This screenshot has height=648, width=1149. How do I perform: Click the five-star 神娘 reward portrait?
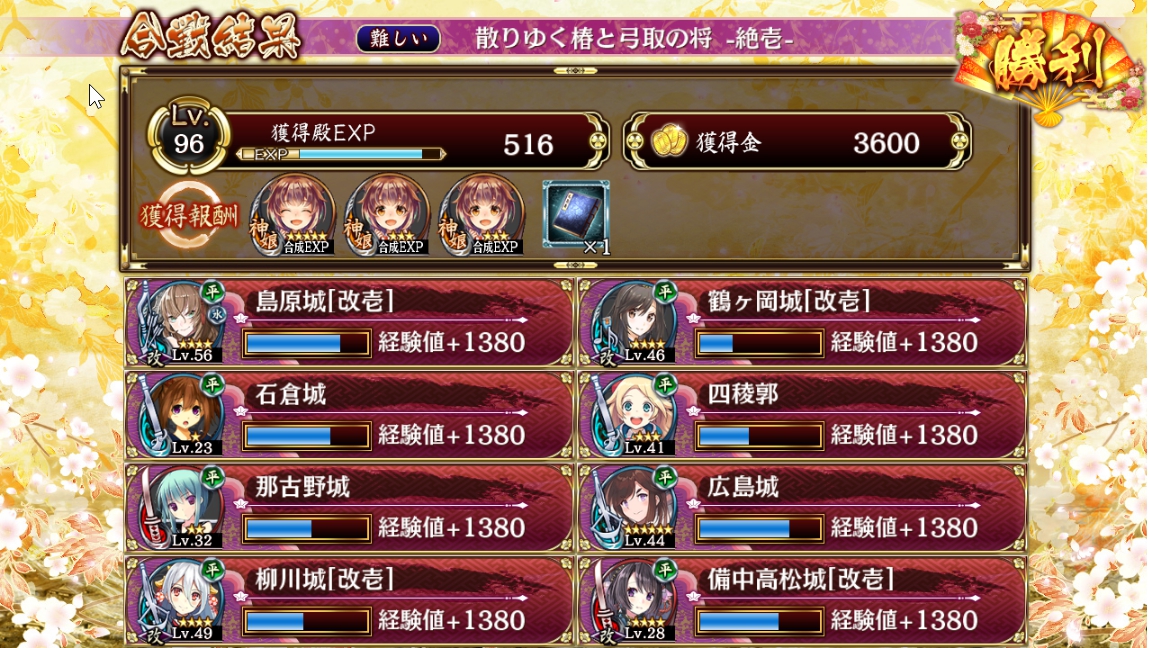tap(293, 215)
